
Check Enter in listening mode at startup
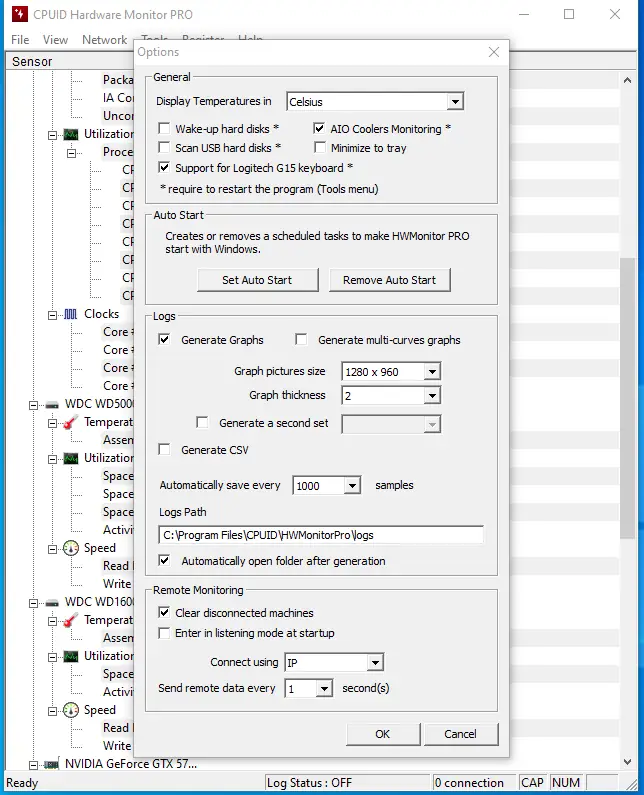click(164, 633)
